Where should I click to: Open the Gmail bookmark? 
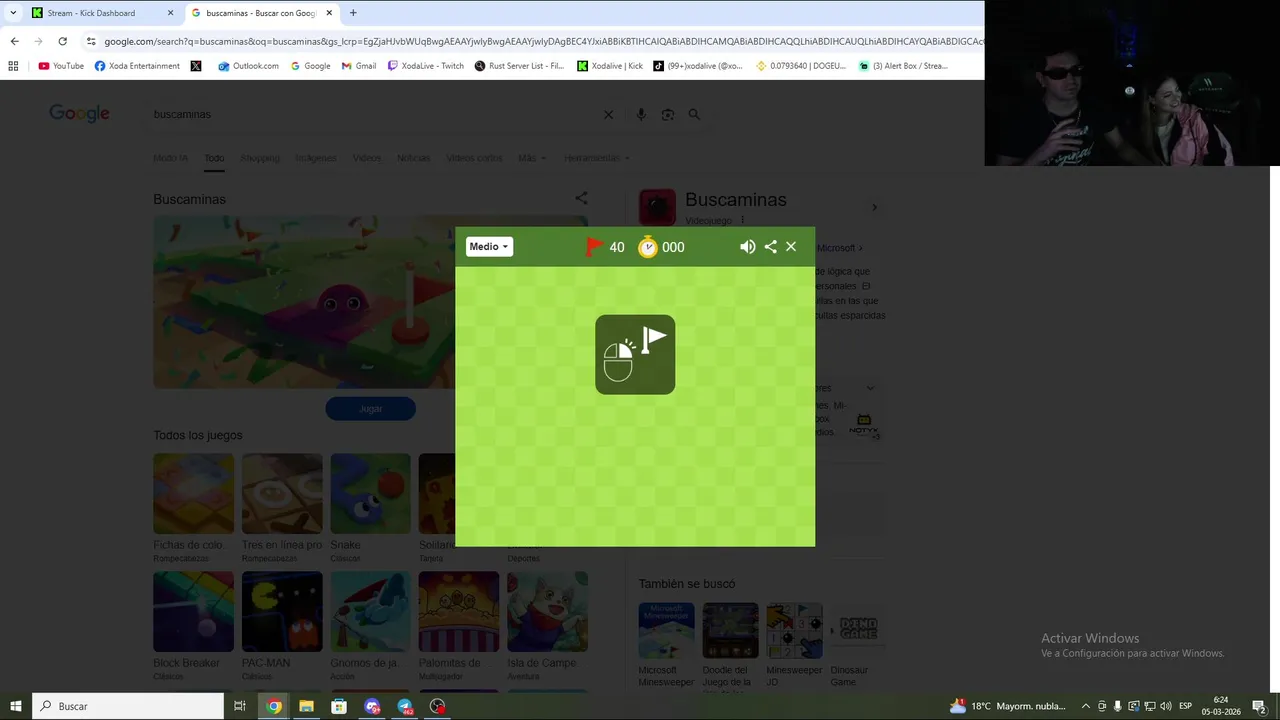tap(358, 66)
